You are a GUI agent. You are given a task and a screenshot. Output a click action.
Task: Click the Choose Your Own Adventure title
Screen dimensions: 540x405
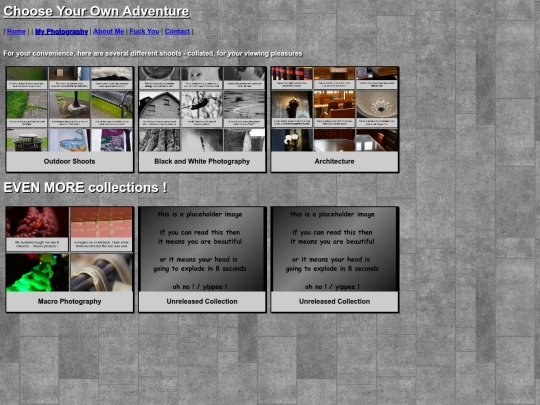(96, 11)
